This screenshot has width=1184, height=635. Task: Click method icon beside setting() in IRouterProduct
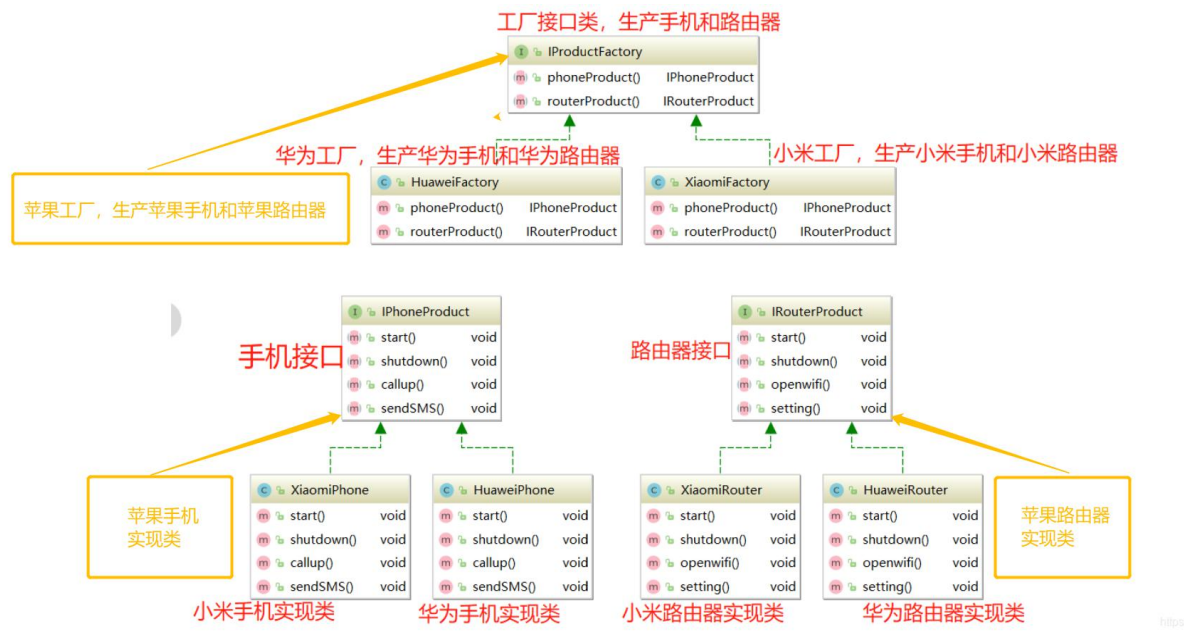pos(745,408)
